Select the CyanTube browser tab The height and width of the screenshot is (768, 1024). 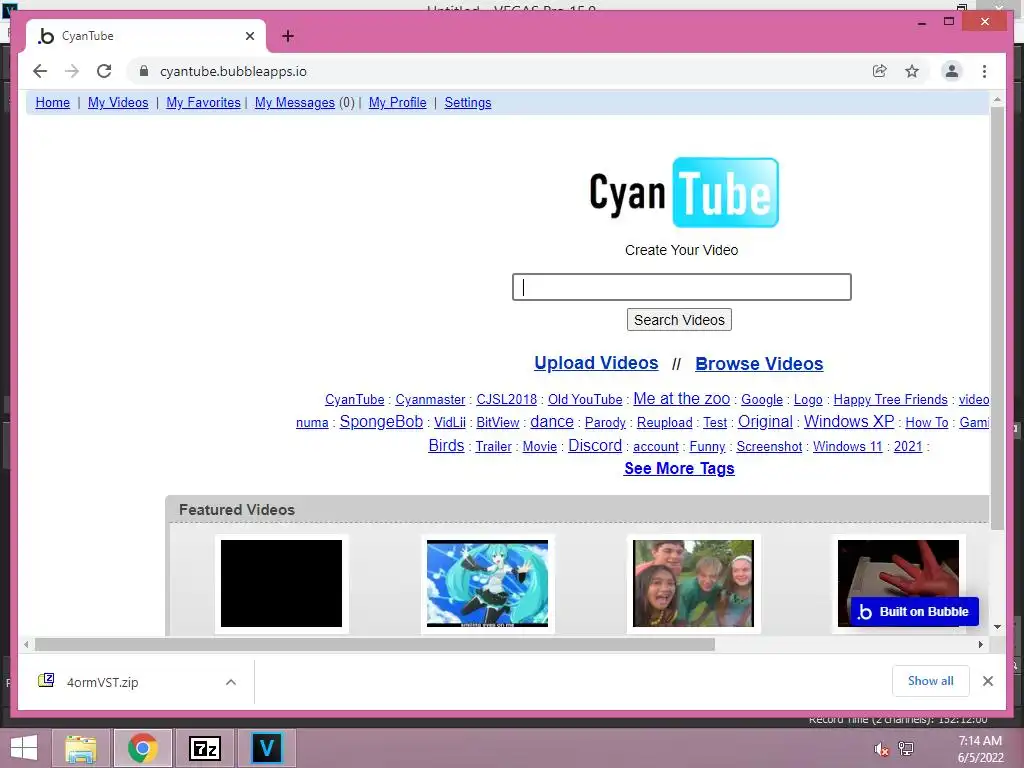(146, 36)
